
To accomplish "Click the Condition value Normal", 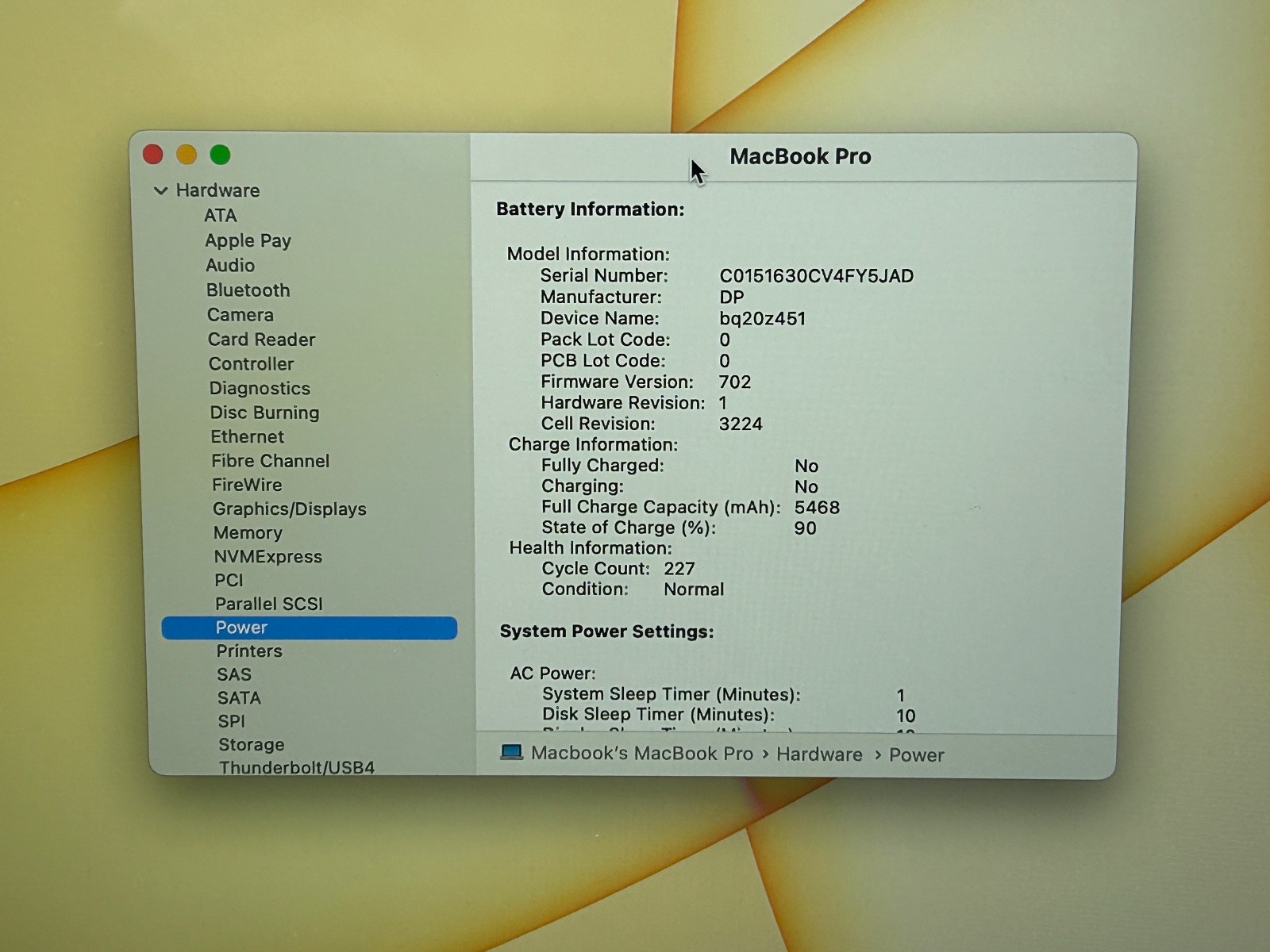I will (694, 589).
